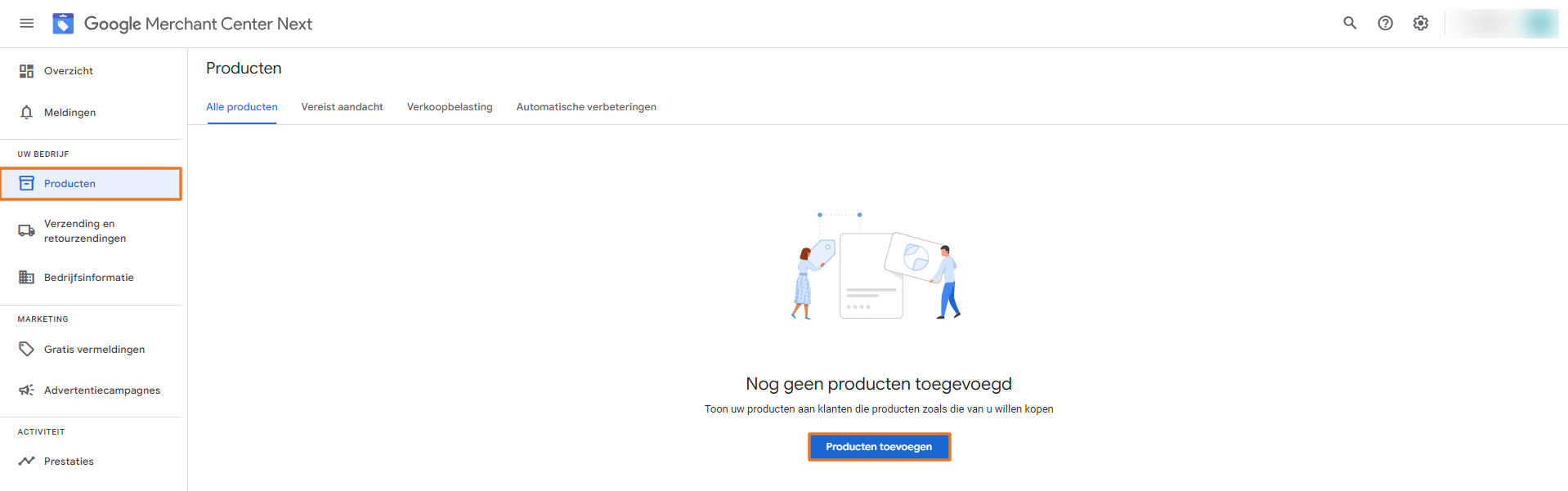This screenshot has width=1568, height=491.
Task: Click the Bedrijfsinformatie building icon
Action: click(x=27, y=277)
